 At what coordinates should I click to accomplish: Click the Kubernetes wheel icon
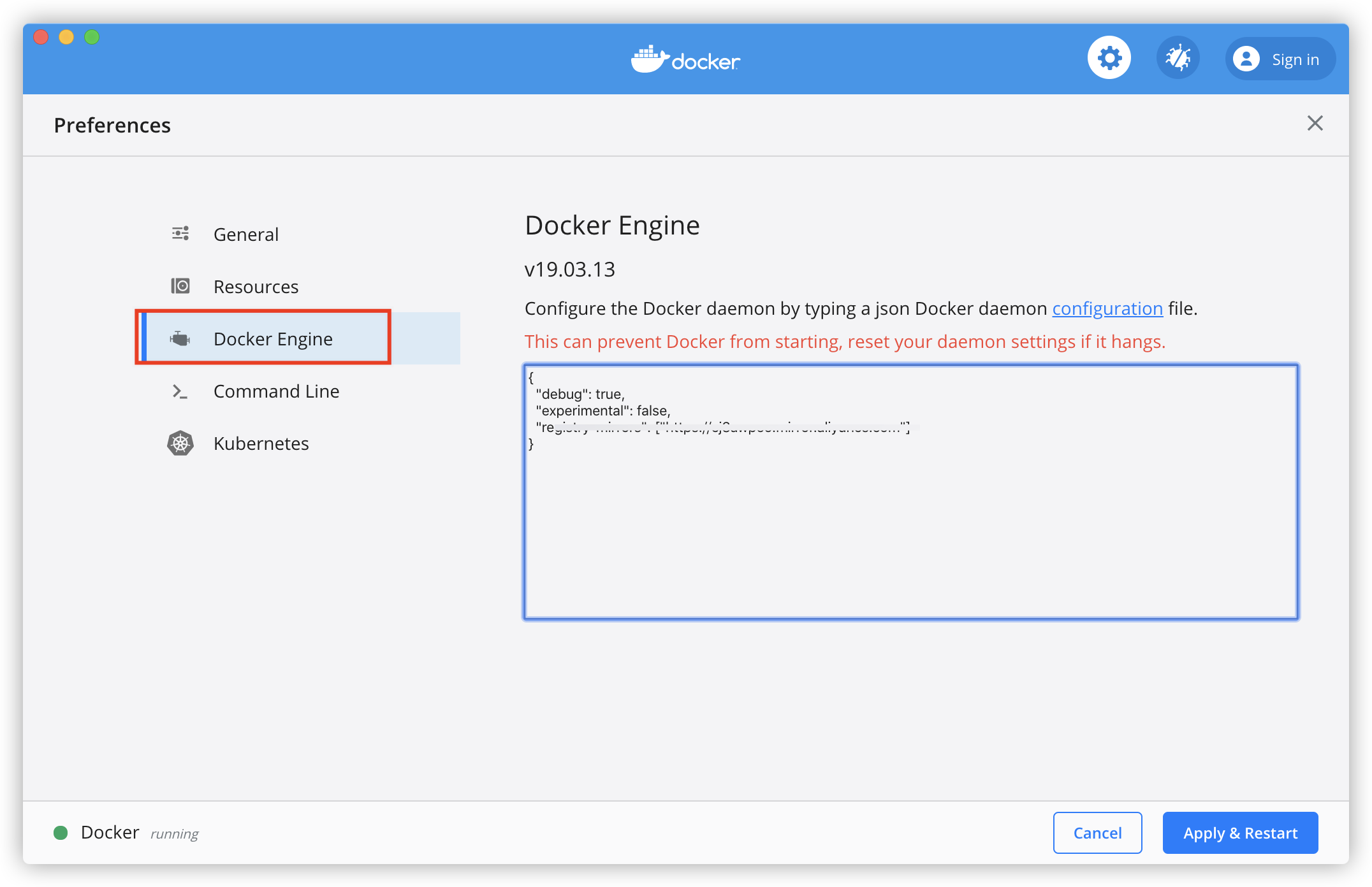[x=180, y=443]
